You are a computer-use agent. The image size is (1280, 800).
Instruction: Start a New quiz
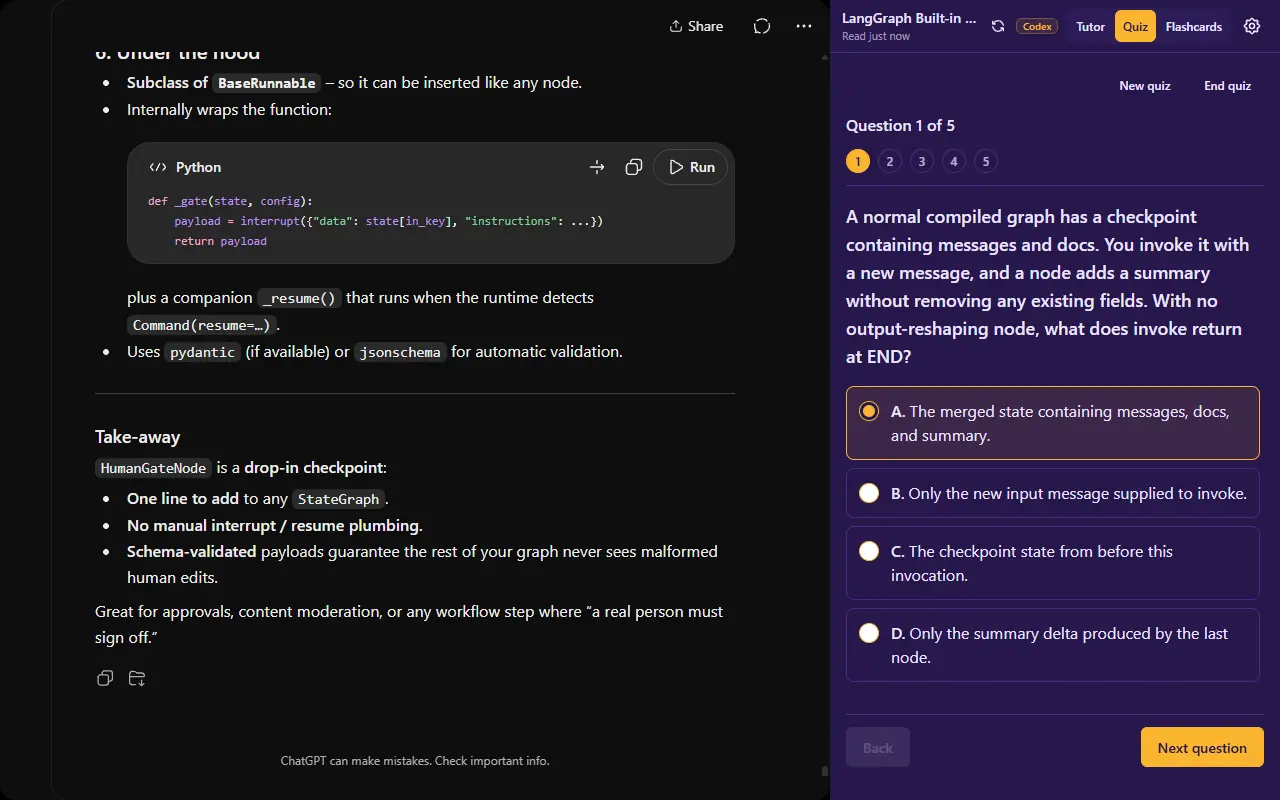tap(1145, 86)
